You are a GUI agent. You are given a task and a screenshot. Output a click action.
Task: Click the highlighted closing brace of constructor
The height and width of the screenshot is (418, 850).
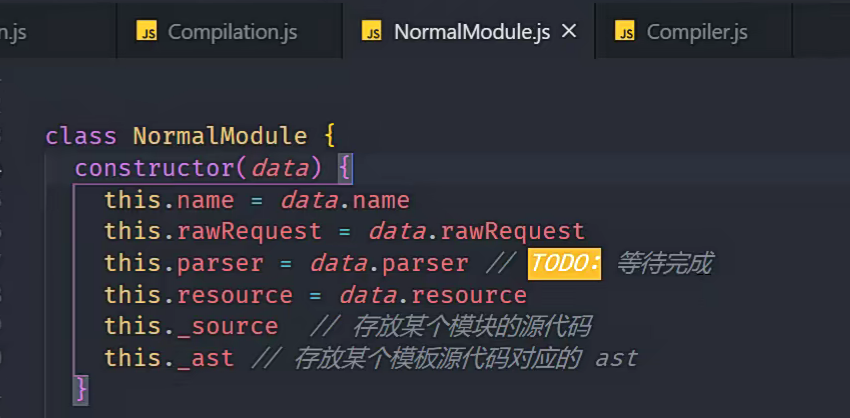coord(82,388)
